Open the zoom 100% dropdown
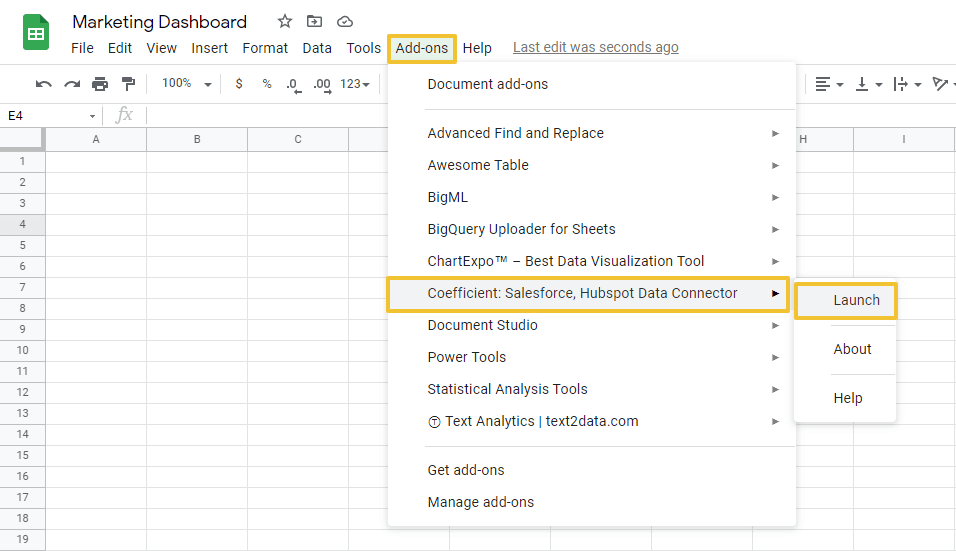Viewport: 956px width, 551px height. pyautogui.click(x=187, y=84)
